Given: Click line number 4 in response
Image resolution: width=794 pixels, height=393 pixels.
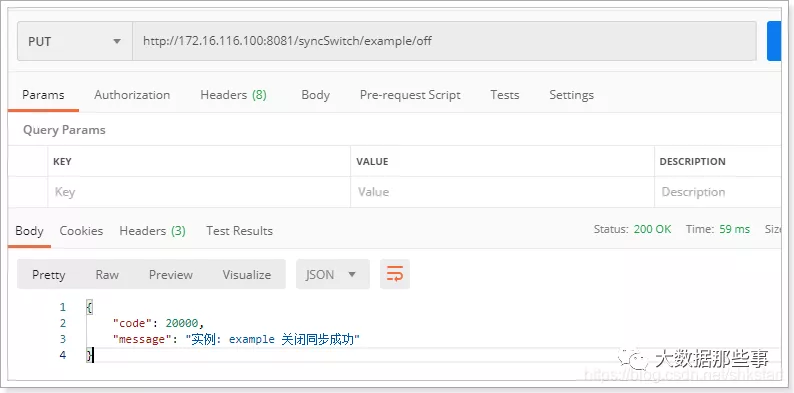Looking at the screenshot, I should [63, 356].
